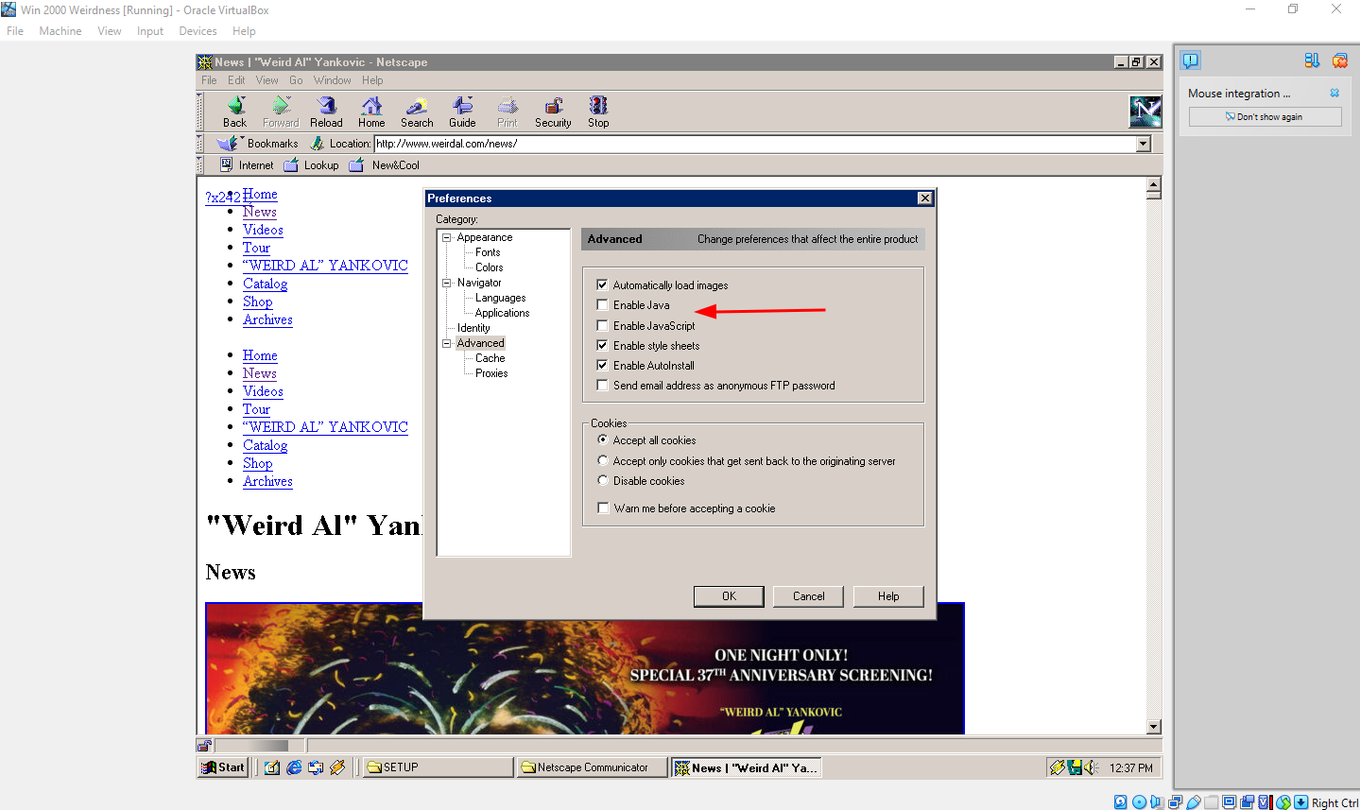Viewport: 1360px width, 810px height.
Task: Click Cancel in Preferences dialog
Action: coord(809,596)
